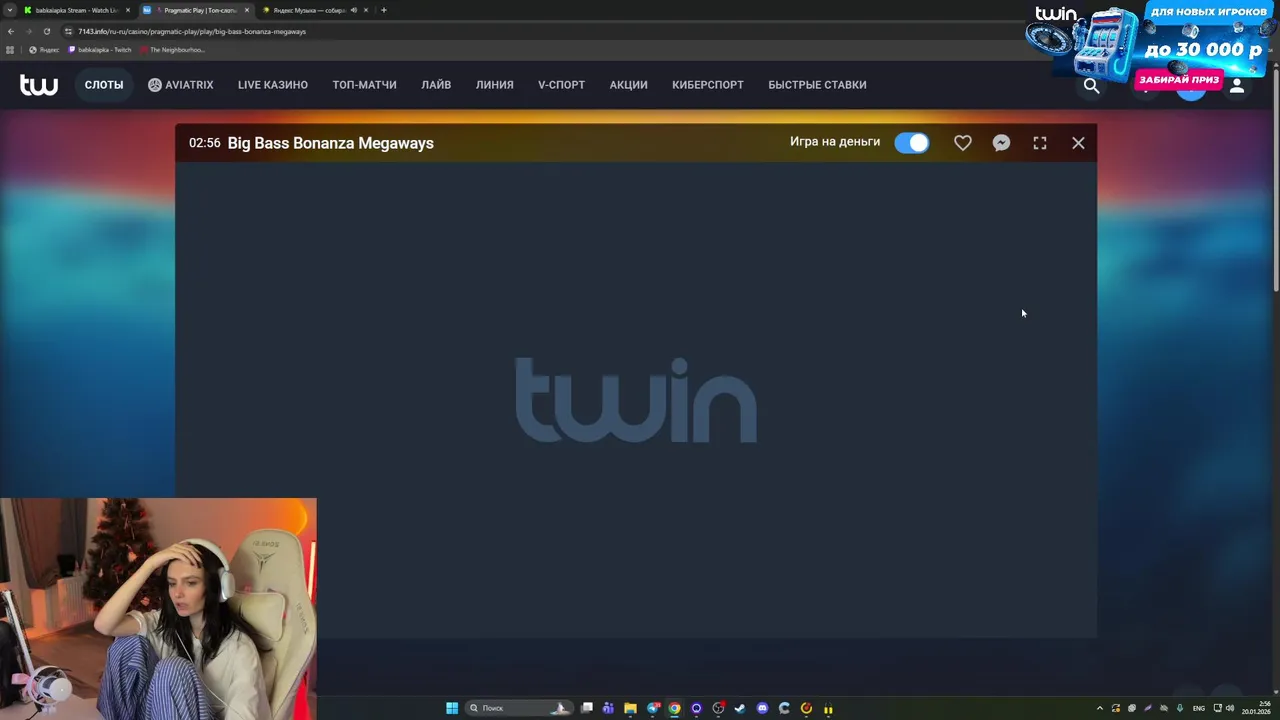Click the browser address bar URL
This screenshot has width=1280, height=720.
(x=192, y=31)
